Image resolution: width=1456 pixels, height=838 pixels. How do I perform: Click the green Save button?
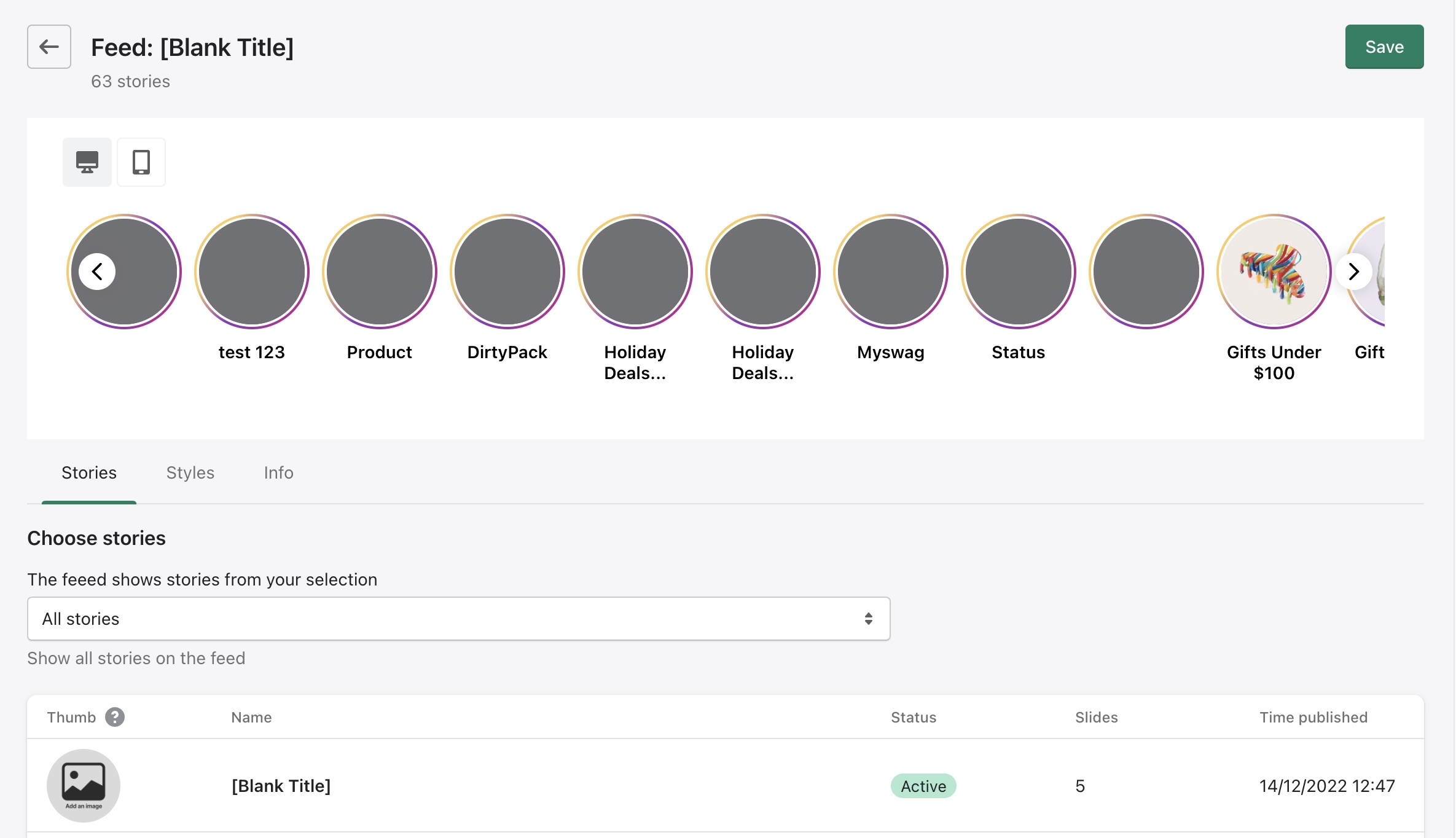(x=1384, y=47)
